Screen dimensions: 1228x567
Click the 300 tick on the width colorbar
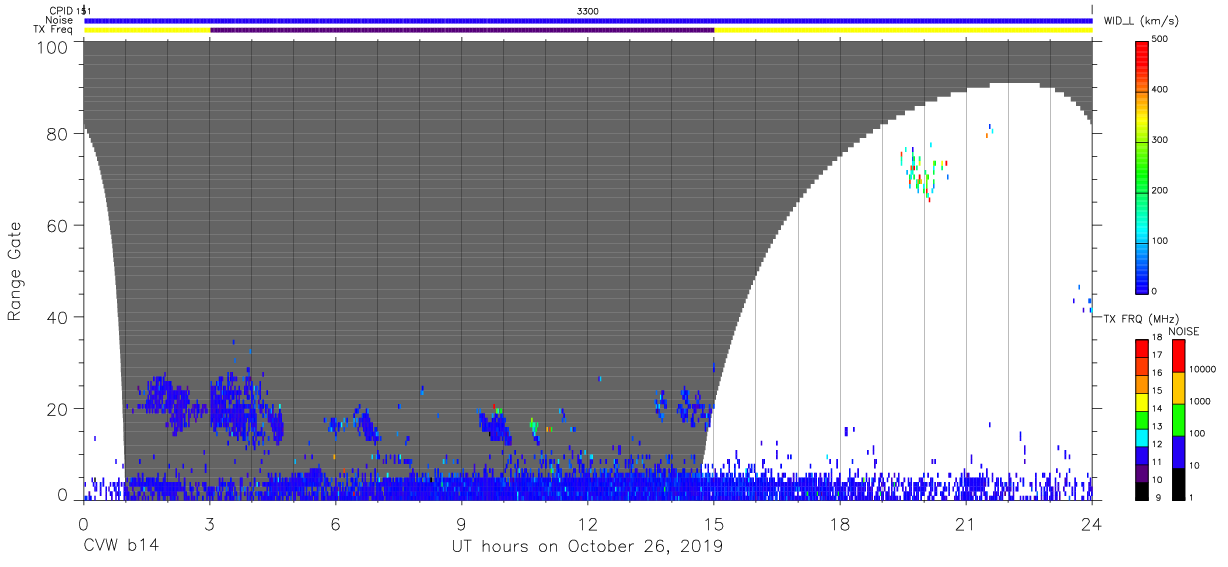(x=1161, y=140)
